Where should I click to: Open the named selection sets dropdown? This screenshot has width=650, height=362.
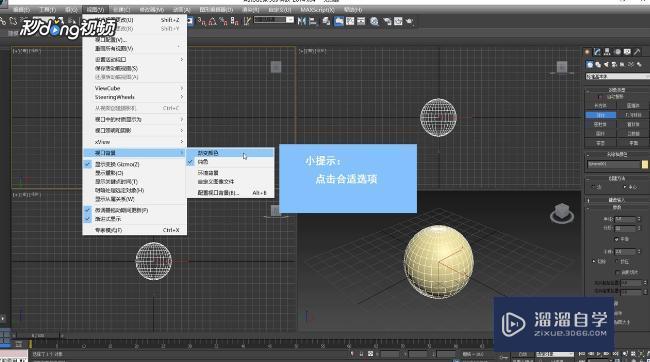274,20
